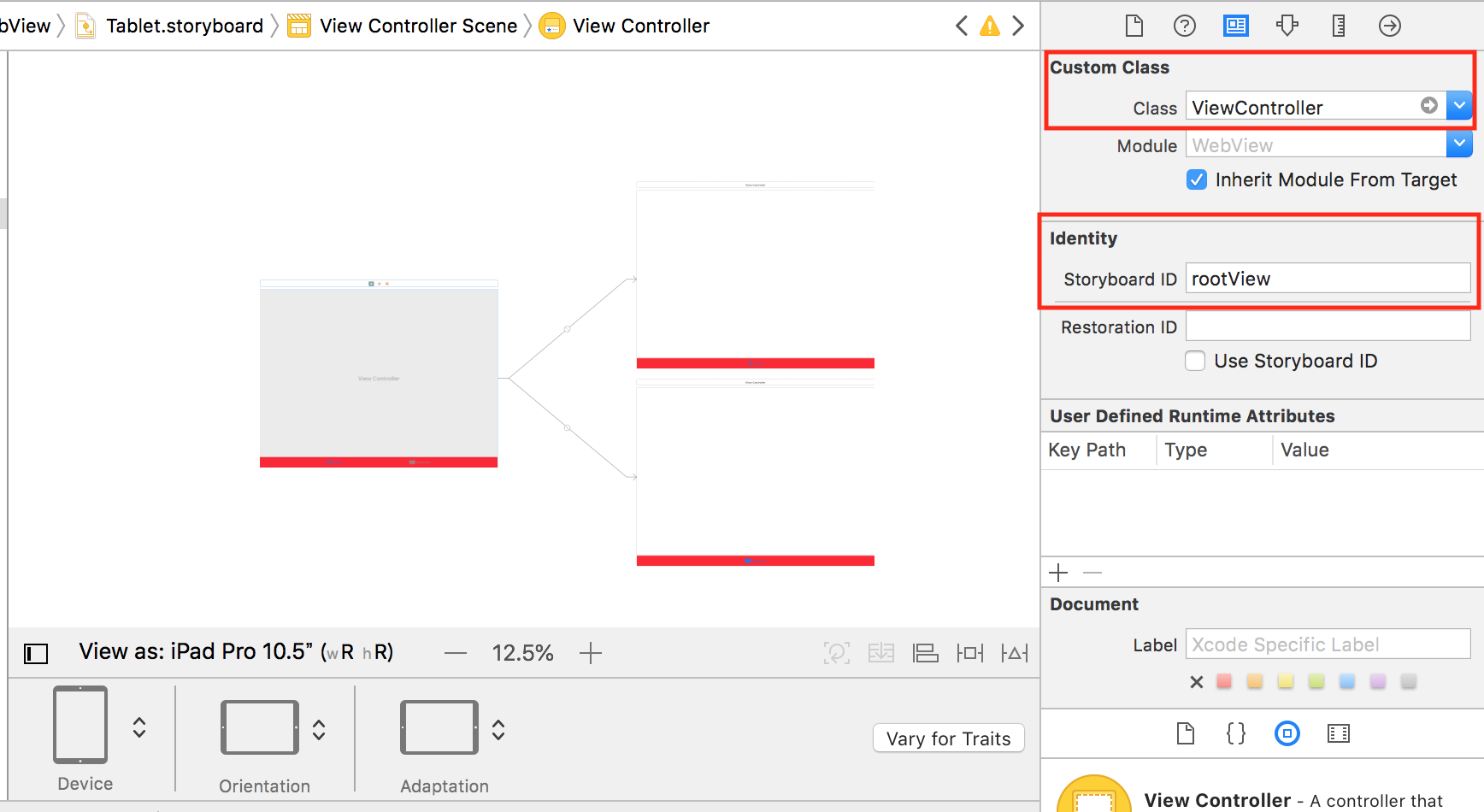Open the Quick Help inspector
Screen dimensions: 1484x812
click(1185, 26)
